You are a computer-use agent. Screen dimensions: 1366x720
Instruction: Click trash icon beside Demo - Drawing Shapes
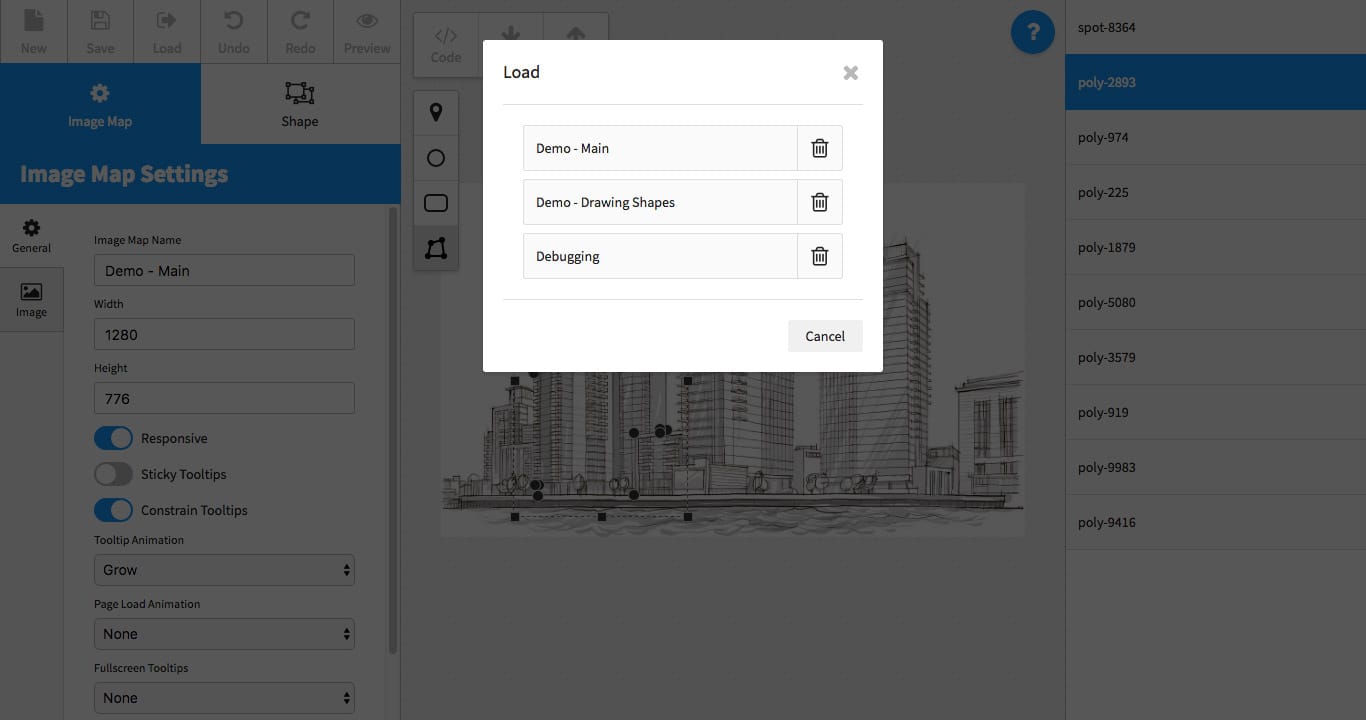tap(819, 202)
